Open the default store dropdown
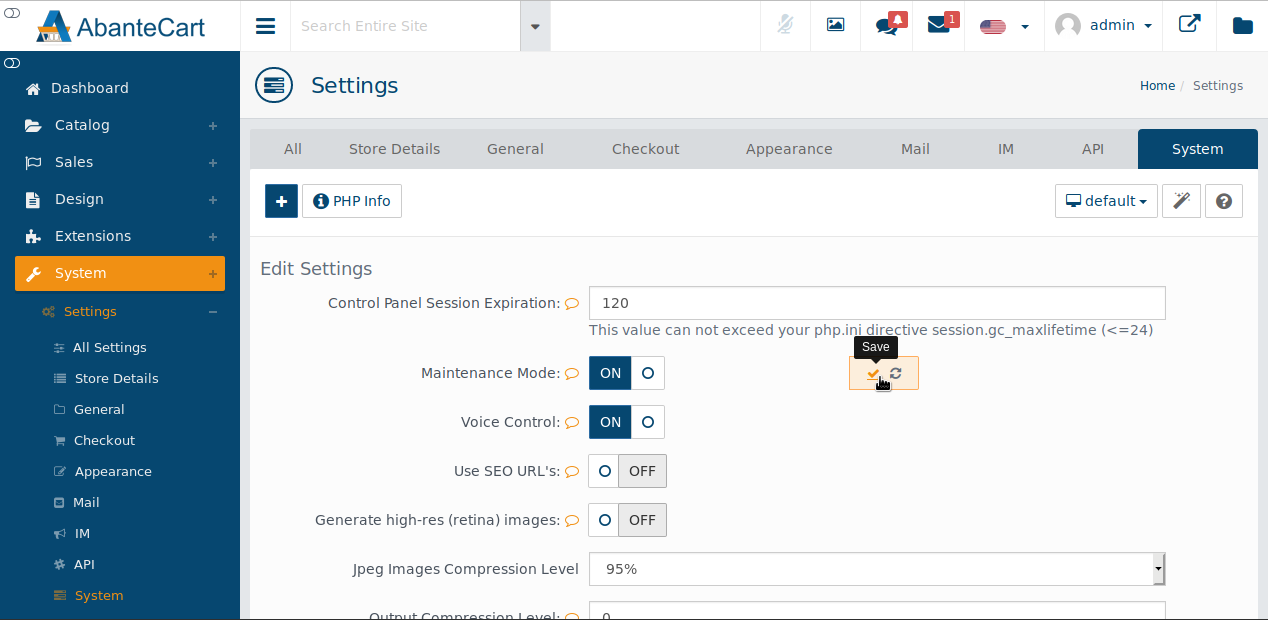 [1106, 201]
